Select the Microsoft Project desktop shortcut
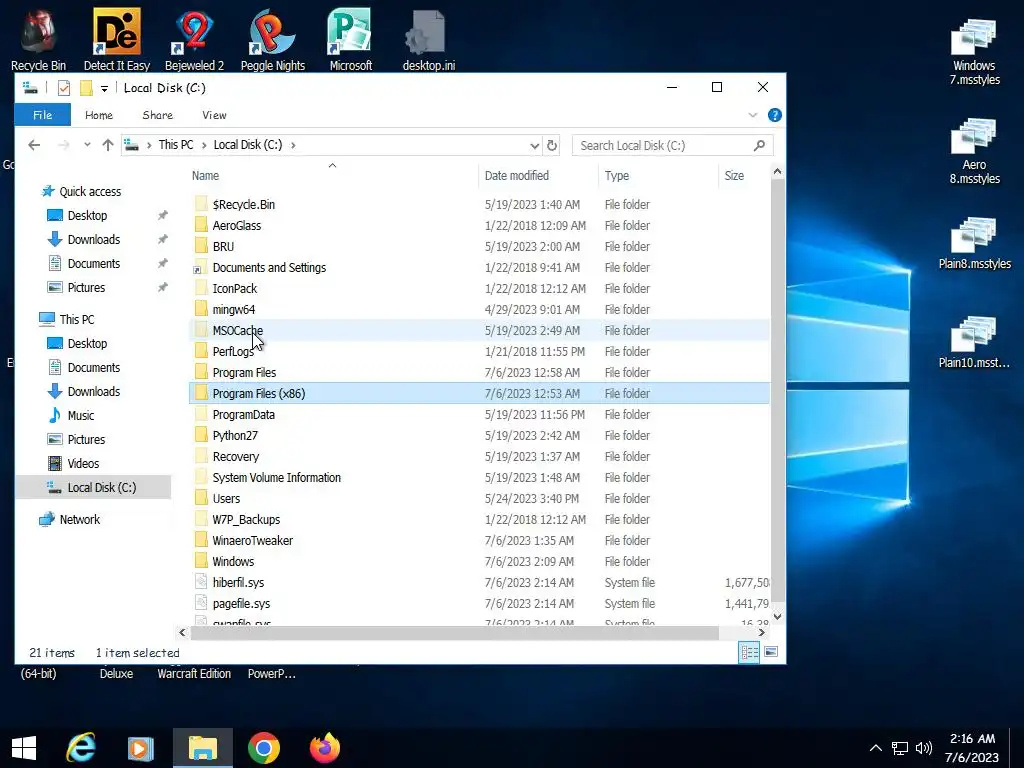Viewport: 1024px width, 768px height. click(350, 39)
